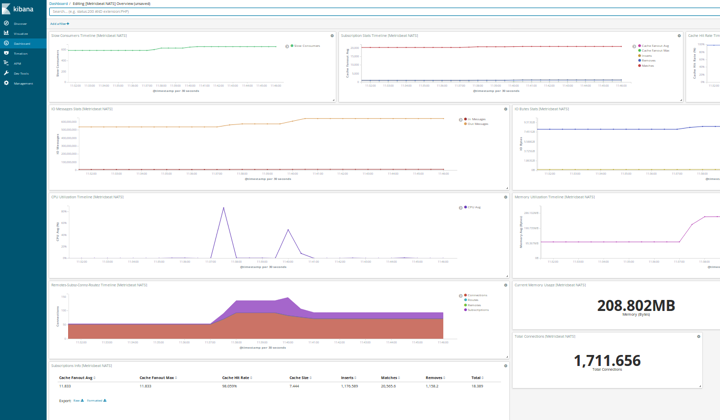Click the 208.802MB memory metric value
Screen dimensions: 720x420
click(x=636, y=305)
